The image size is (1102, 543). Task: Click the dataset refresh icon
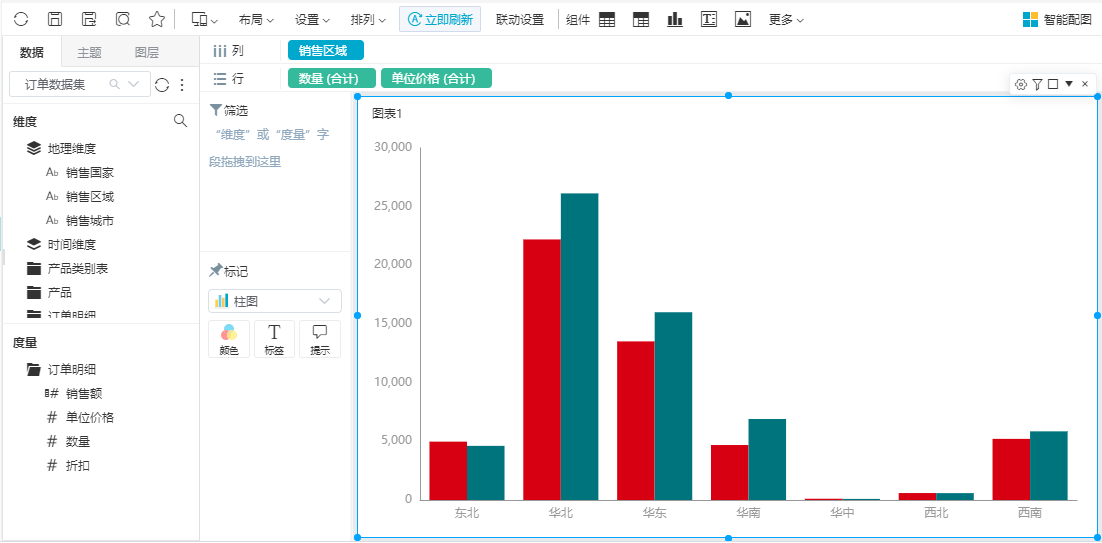tap(162, 85)
